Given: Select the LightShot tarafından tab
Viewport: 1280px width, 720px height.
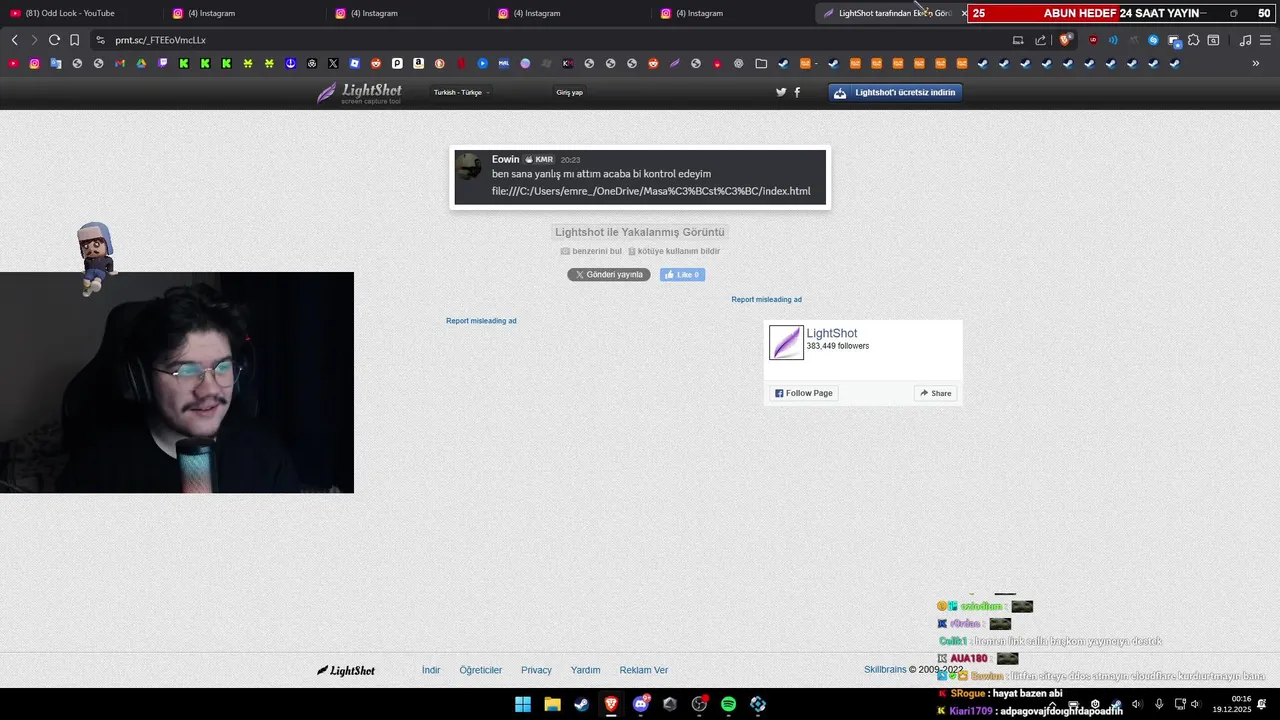Looking at the screenshot, I should tap(893, 13).
